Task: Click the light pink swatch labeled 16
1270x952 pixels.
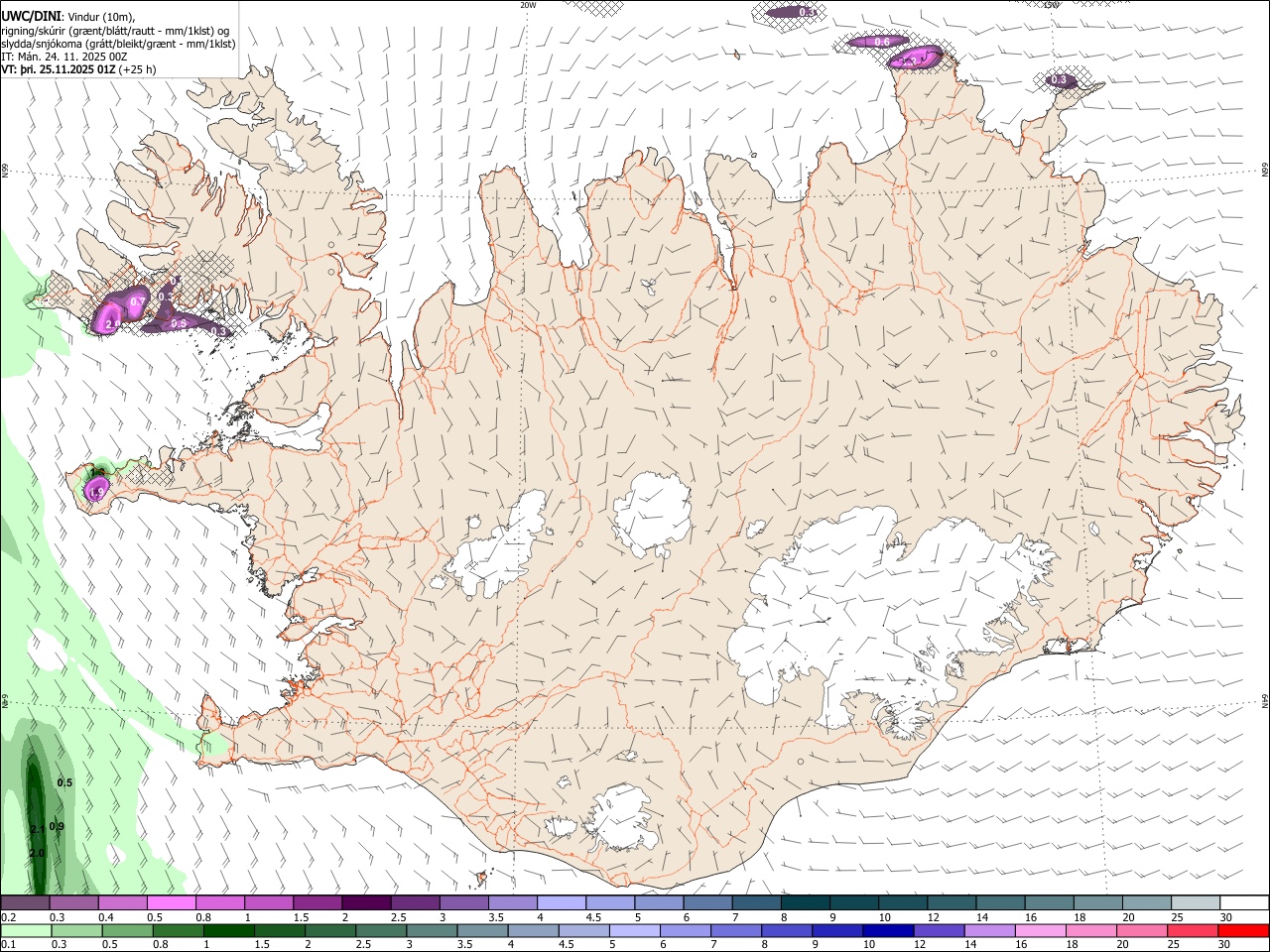Action: pyautogui.click(x=1040, y=930)
